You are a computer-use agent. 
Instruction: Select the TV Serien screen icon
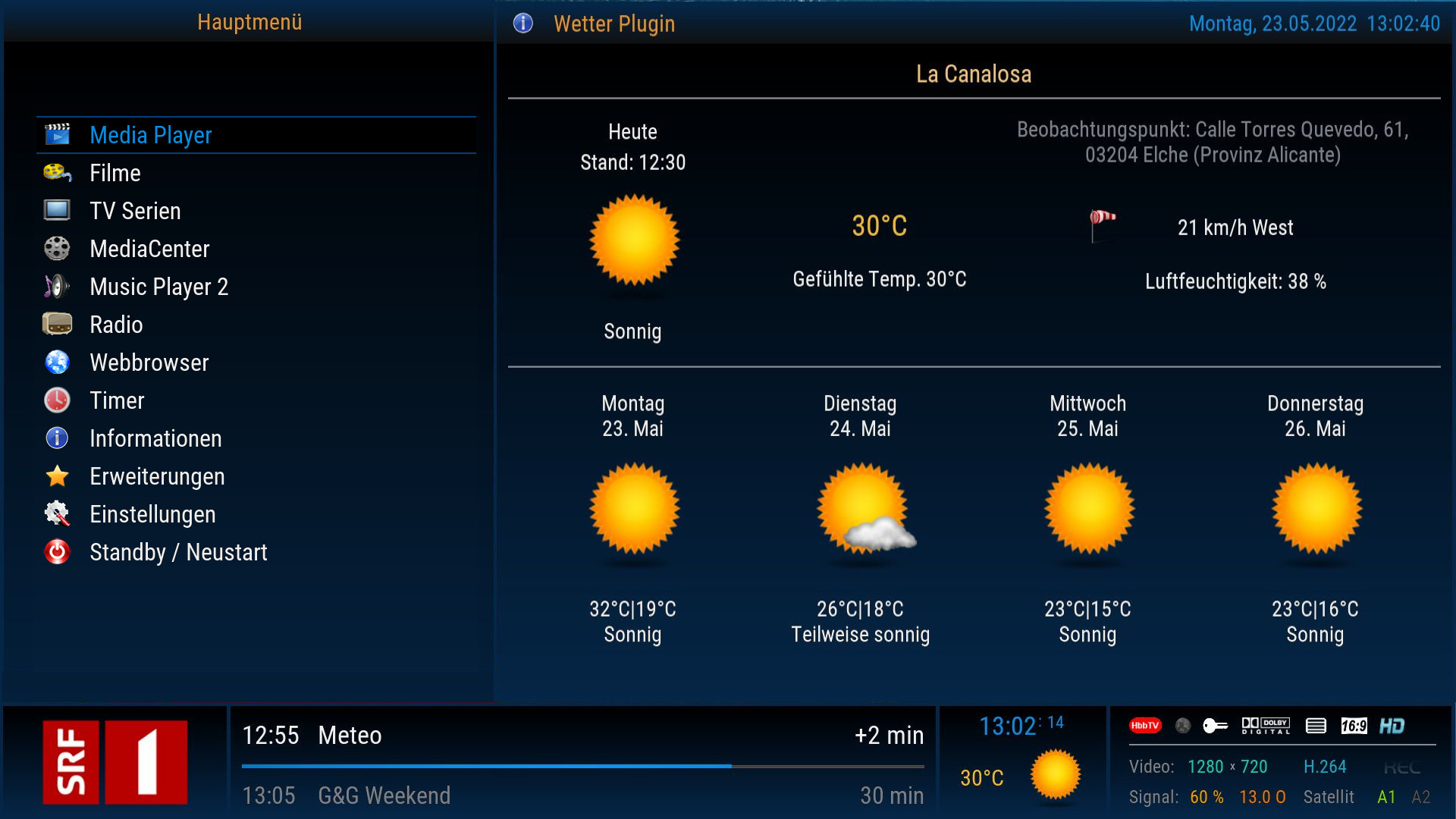tap(57, 210)
